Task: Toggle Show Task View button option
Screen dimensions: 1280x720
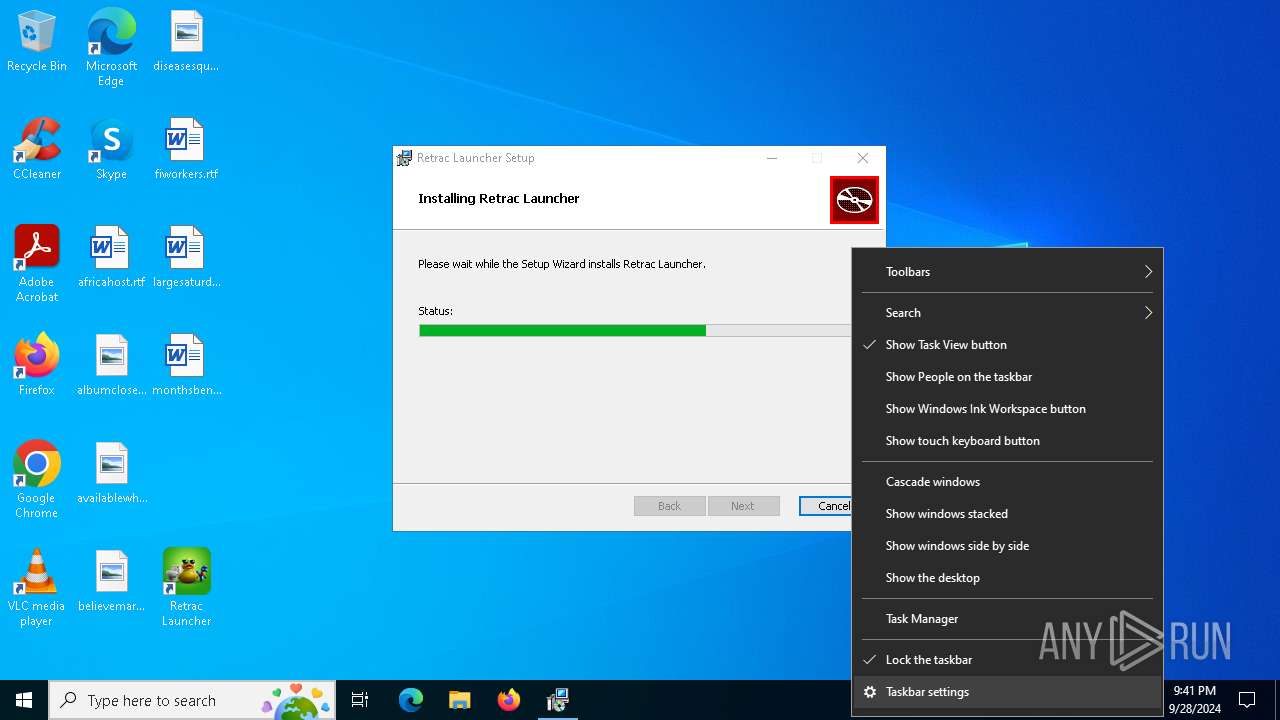Action: coord(1008,345)
